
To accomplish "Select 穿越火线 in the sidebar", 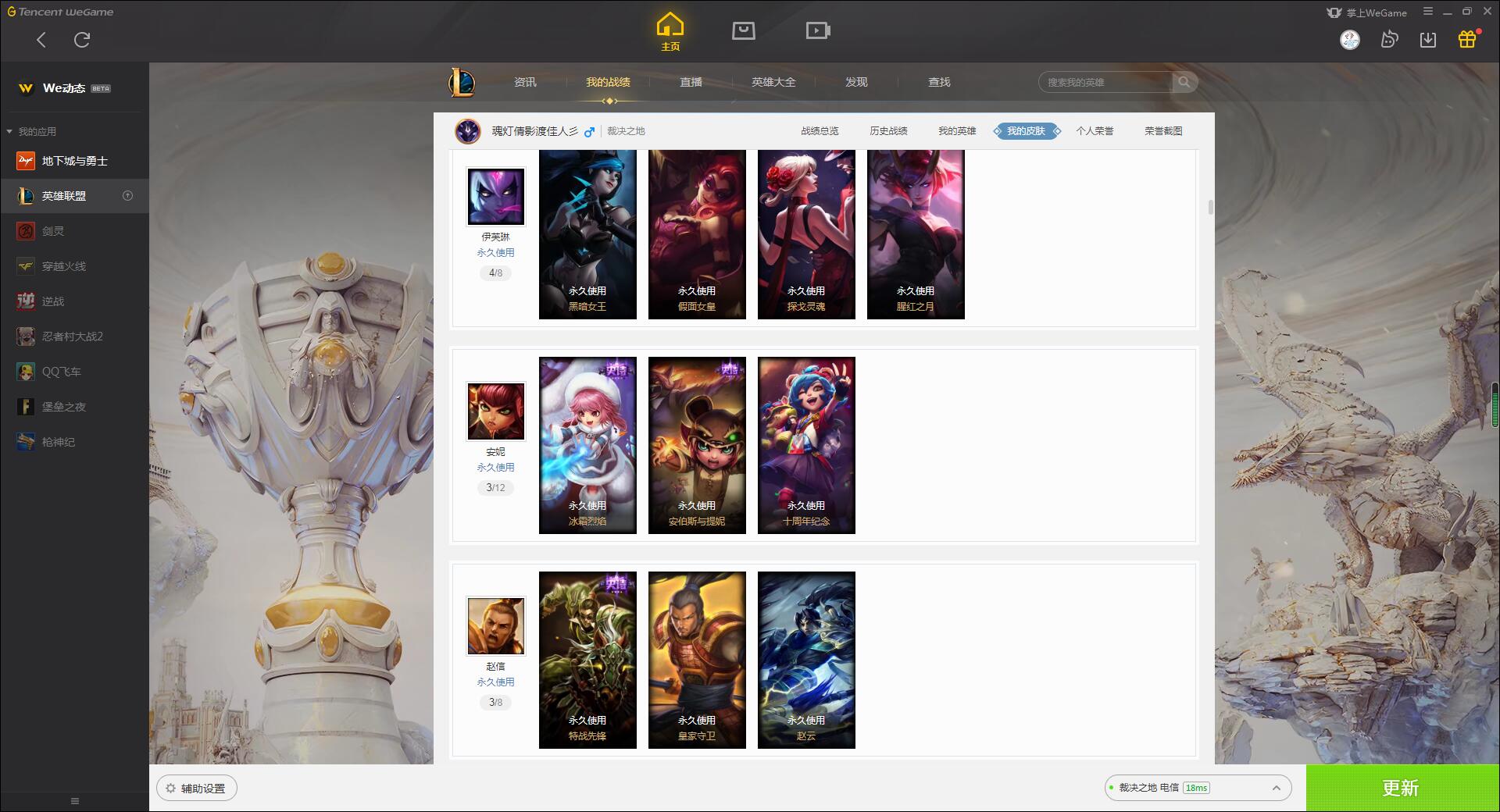I will pyautogui.click(x=74, y=266).
